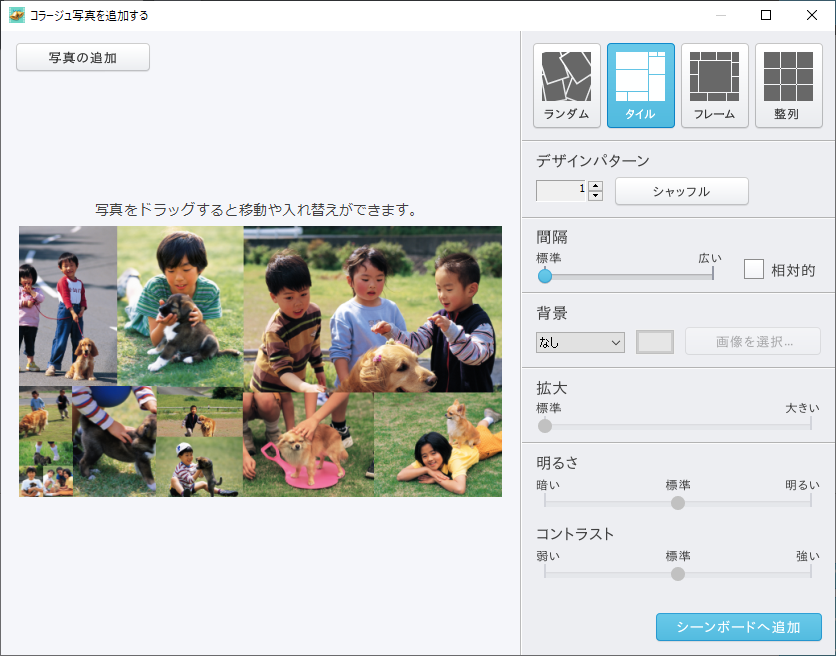Click the シャッフル button
This screenshot has height=656, width=836.
(x=681, y=191)
